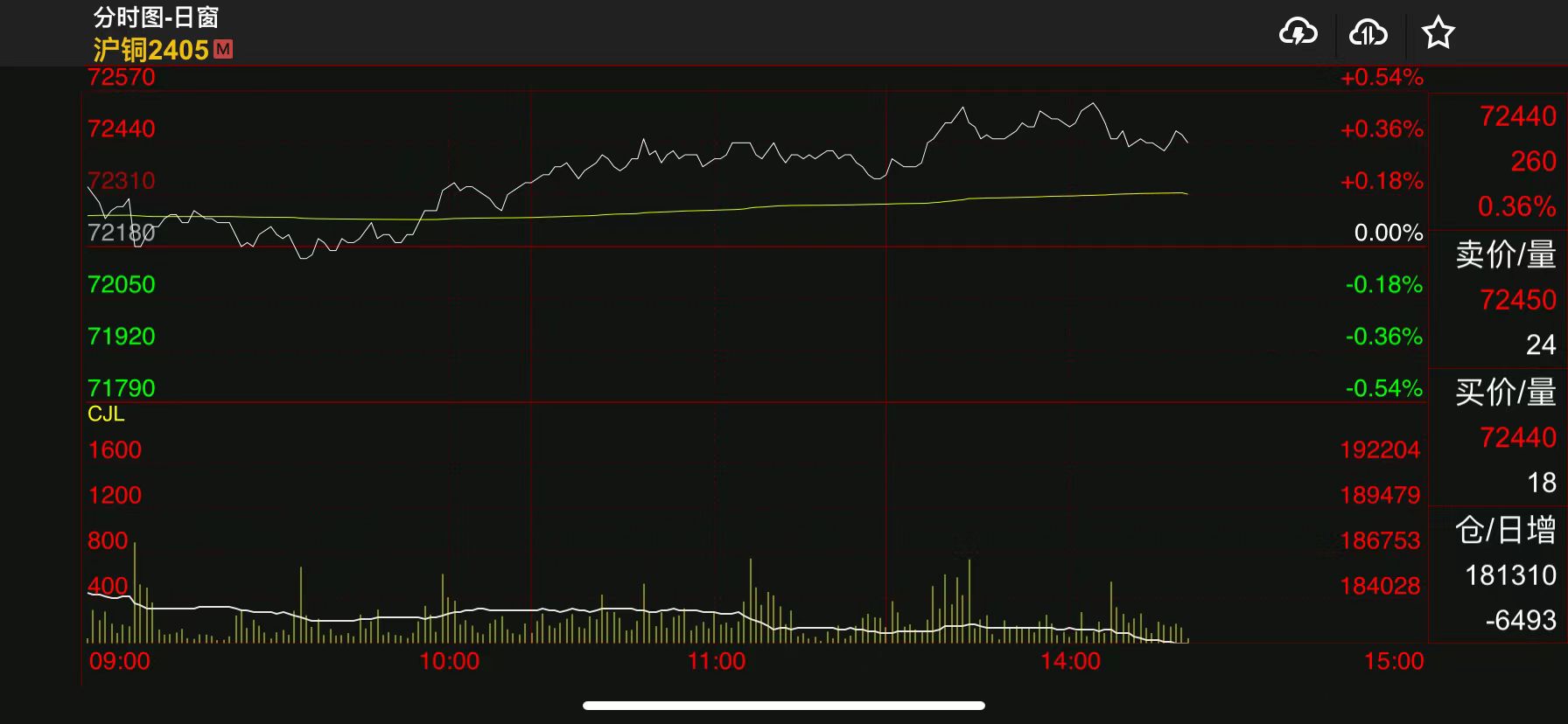1568x724 pixels.
Task: Tap the 分时图-日窗 chart title
Action: point(156,17)
